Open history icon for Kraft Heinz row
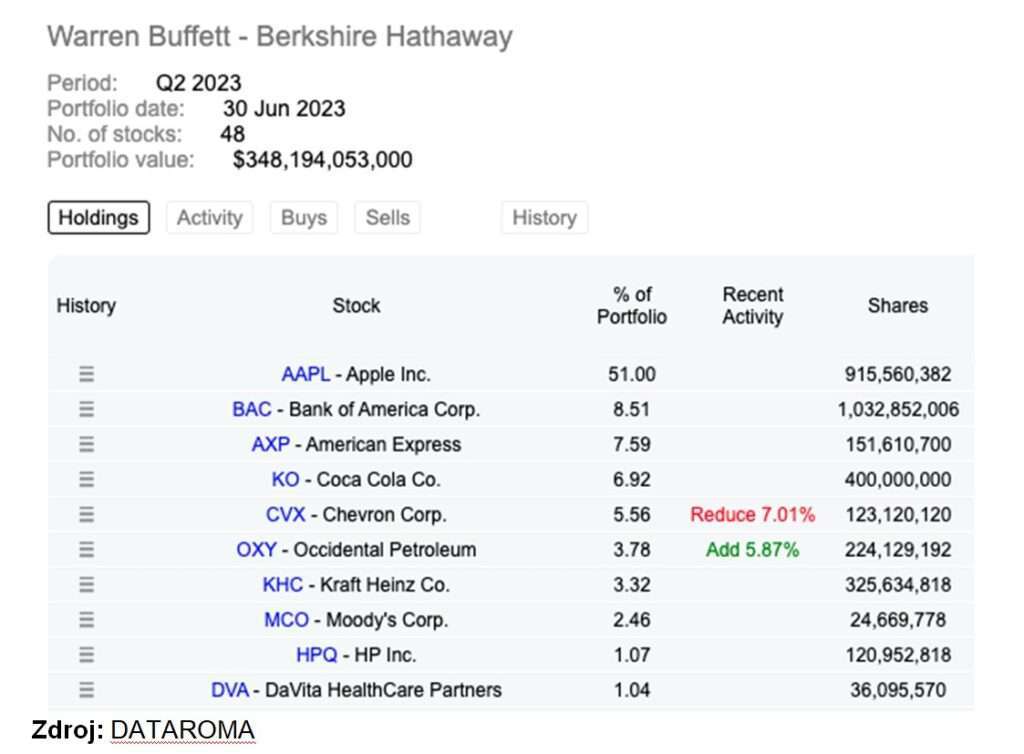The height and width of the screenshot is (754, 1024). point(86,584)
